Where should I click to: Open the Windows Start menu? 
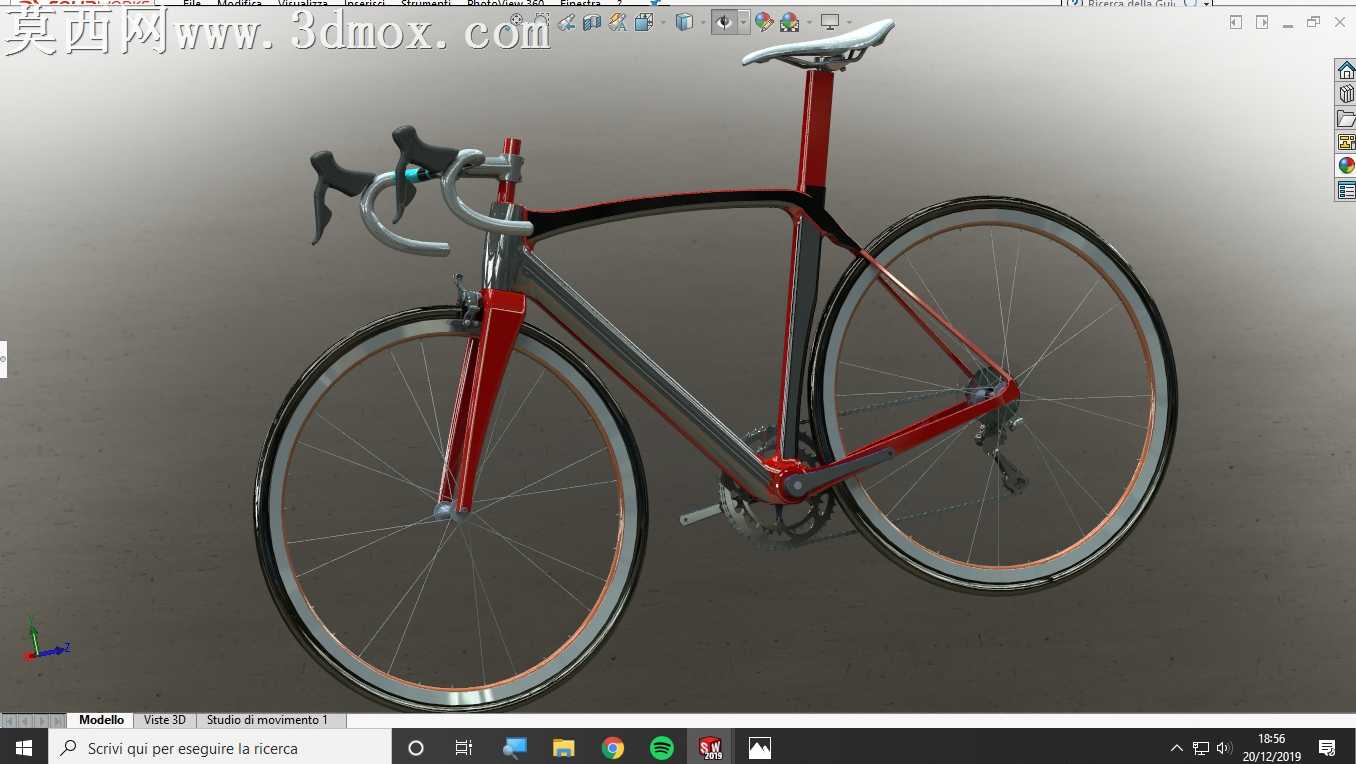coord(24,747)
